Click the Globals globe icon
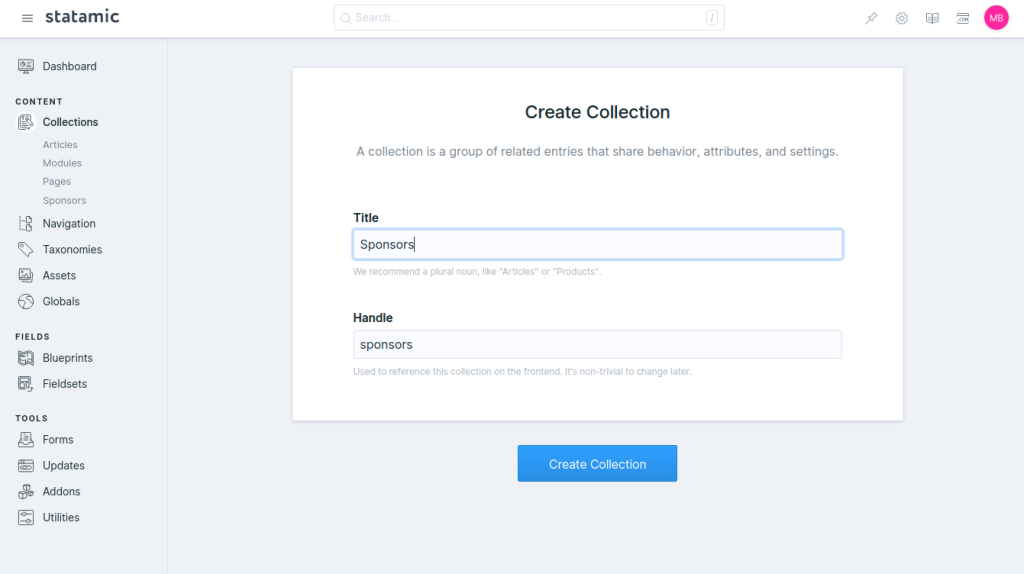This screenshot has height=574, width=1024. click(x=25, y=302)
